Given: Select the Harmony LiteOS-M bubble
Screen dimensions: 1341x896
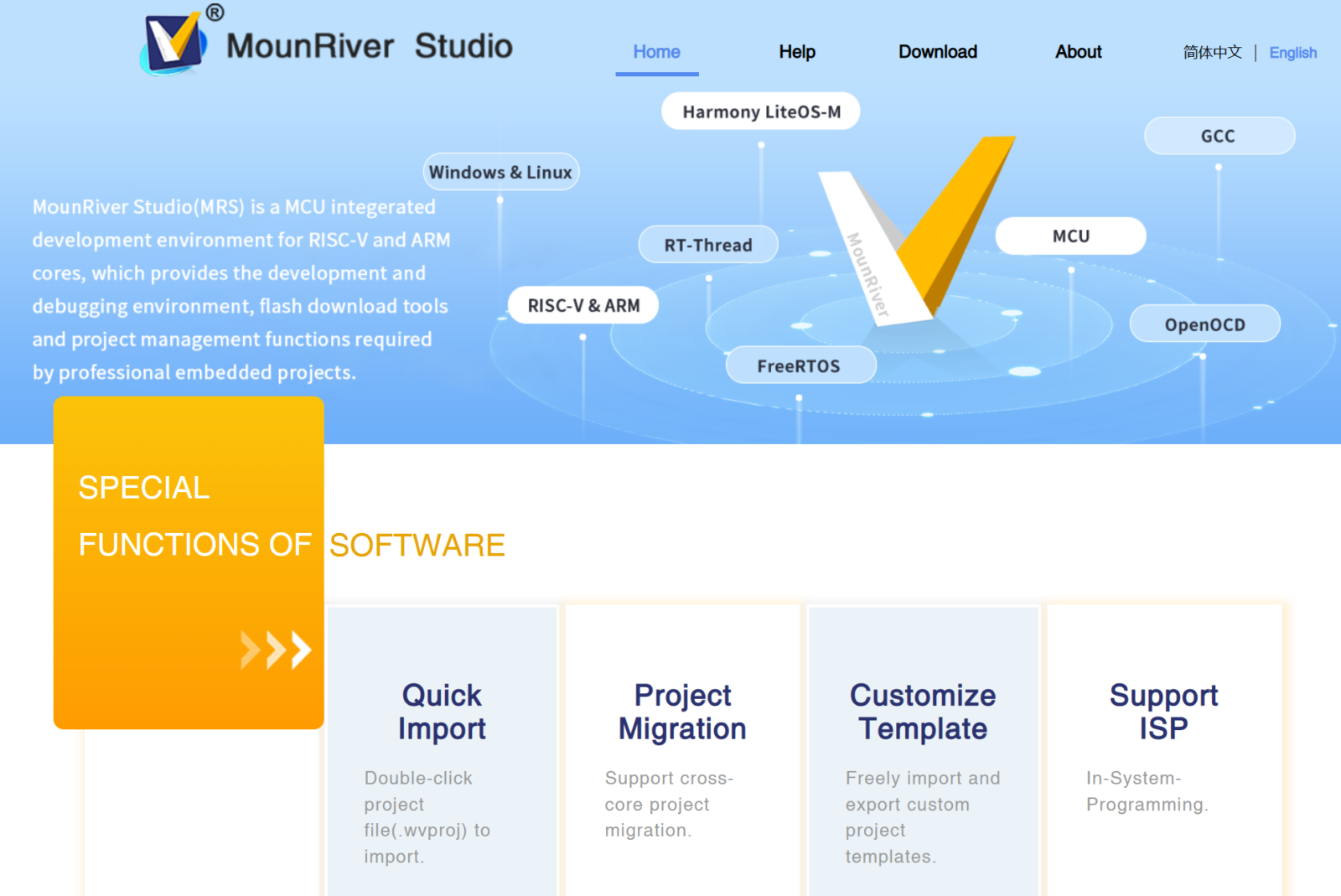Looking at the screenshot, I should (760, 111).
